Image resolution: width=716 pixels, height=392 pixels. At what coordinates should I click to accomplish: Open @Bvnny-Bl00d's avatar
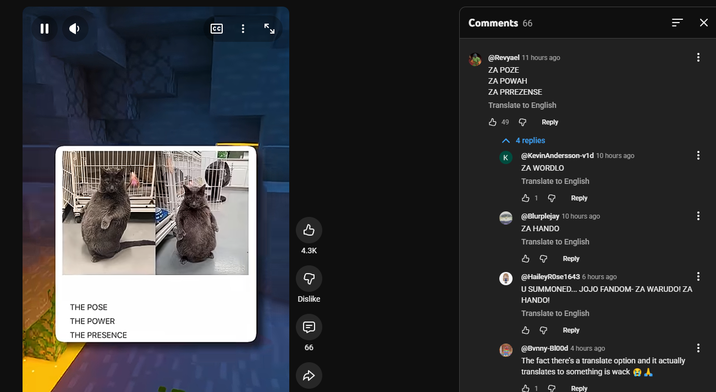[x=505, y=350]
